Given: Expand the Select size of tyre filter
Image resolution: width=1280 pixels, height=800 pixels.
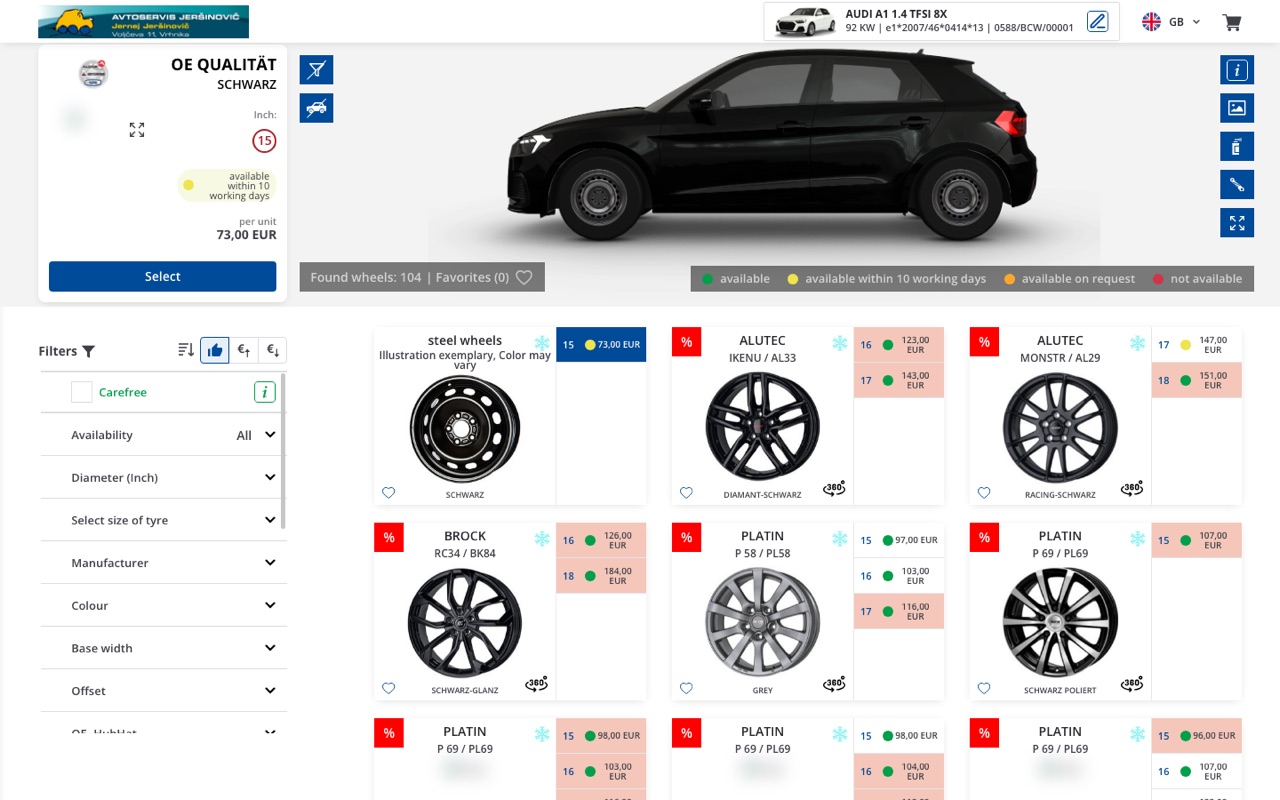Looking at the screenshot, I should pyautogui.click(x=162, y=520).
